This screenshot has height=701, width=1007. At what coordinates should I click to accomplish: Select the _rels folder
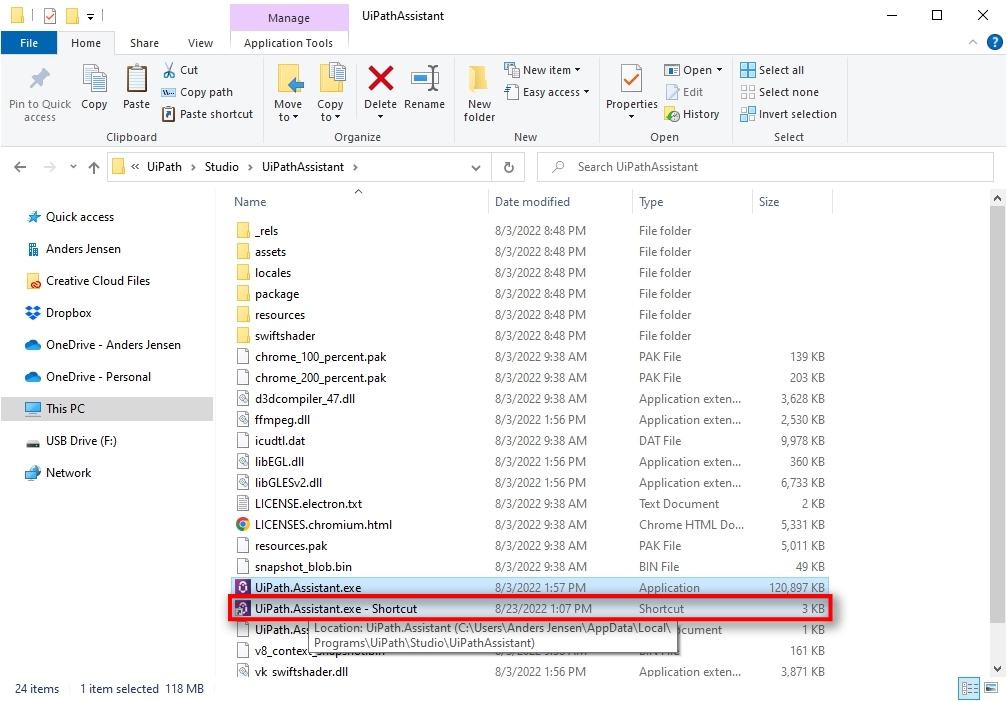530,230
